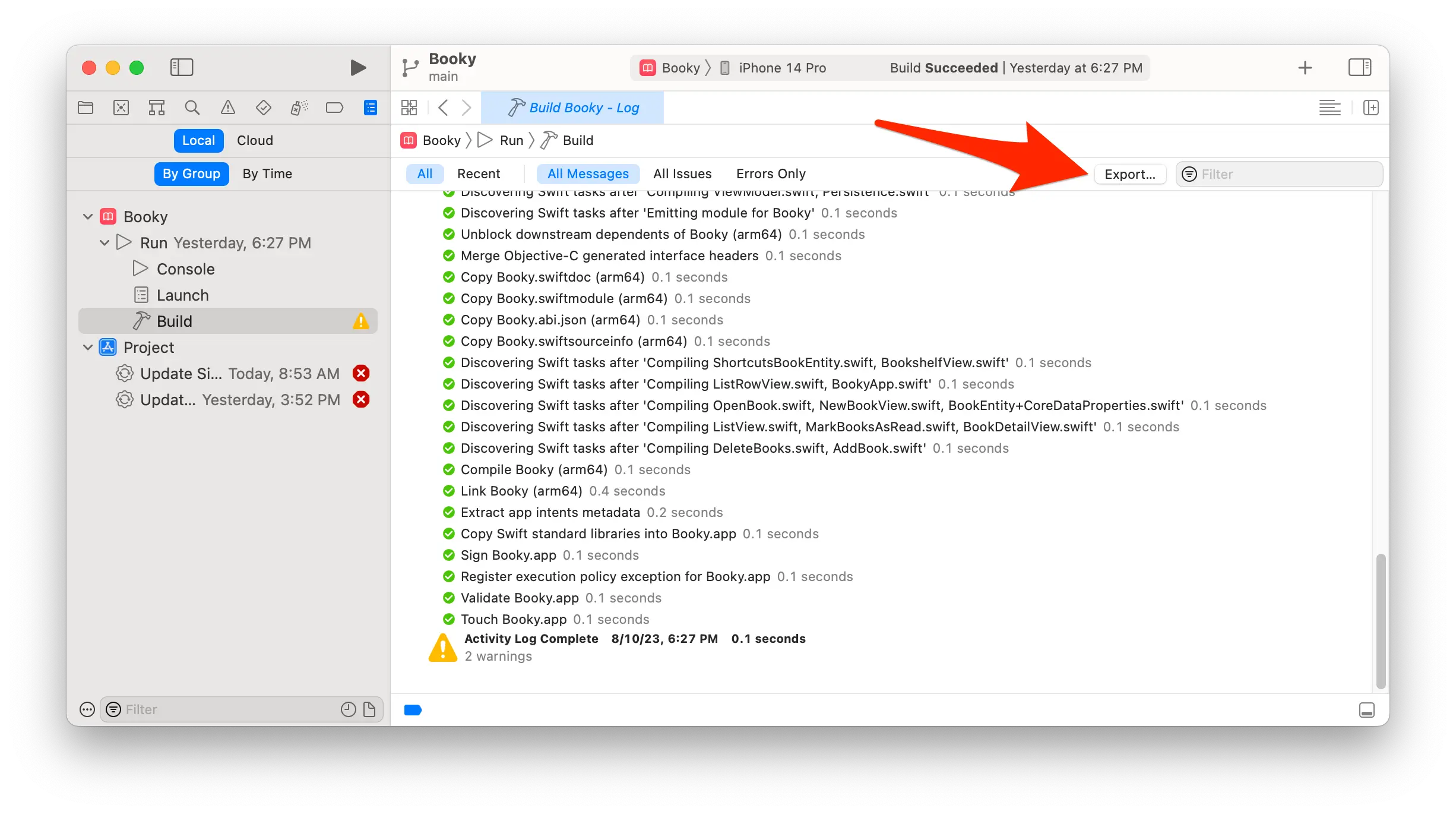Select the Build Booky - Log tab
Screen dimensions: 1456x814
coord(572,108)
